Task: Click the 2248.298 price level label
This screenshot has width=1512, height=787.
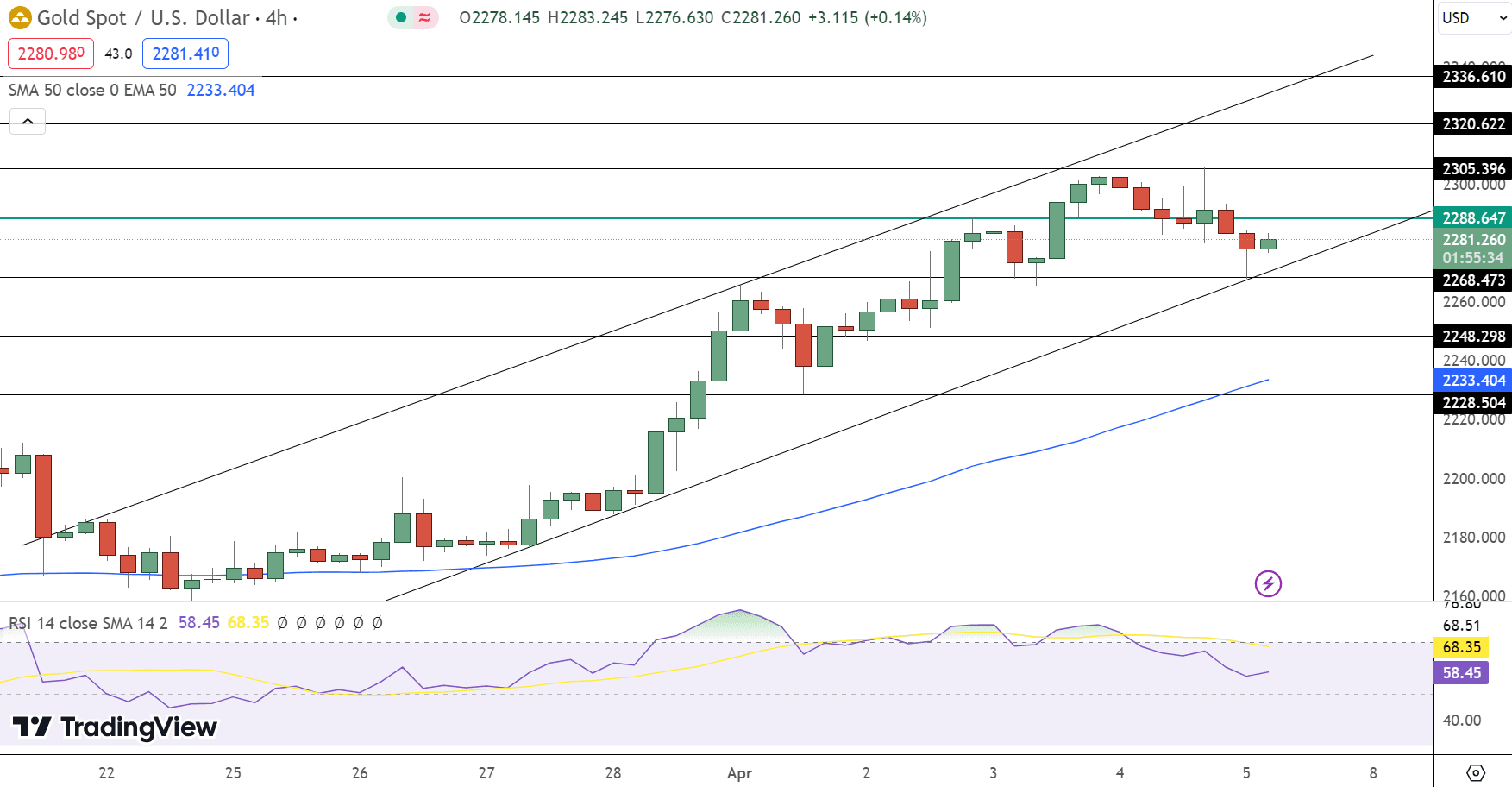Action: (1473, 337)
